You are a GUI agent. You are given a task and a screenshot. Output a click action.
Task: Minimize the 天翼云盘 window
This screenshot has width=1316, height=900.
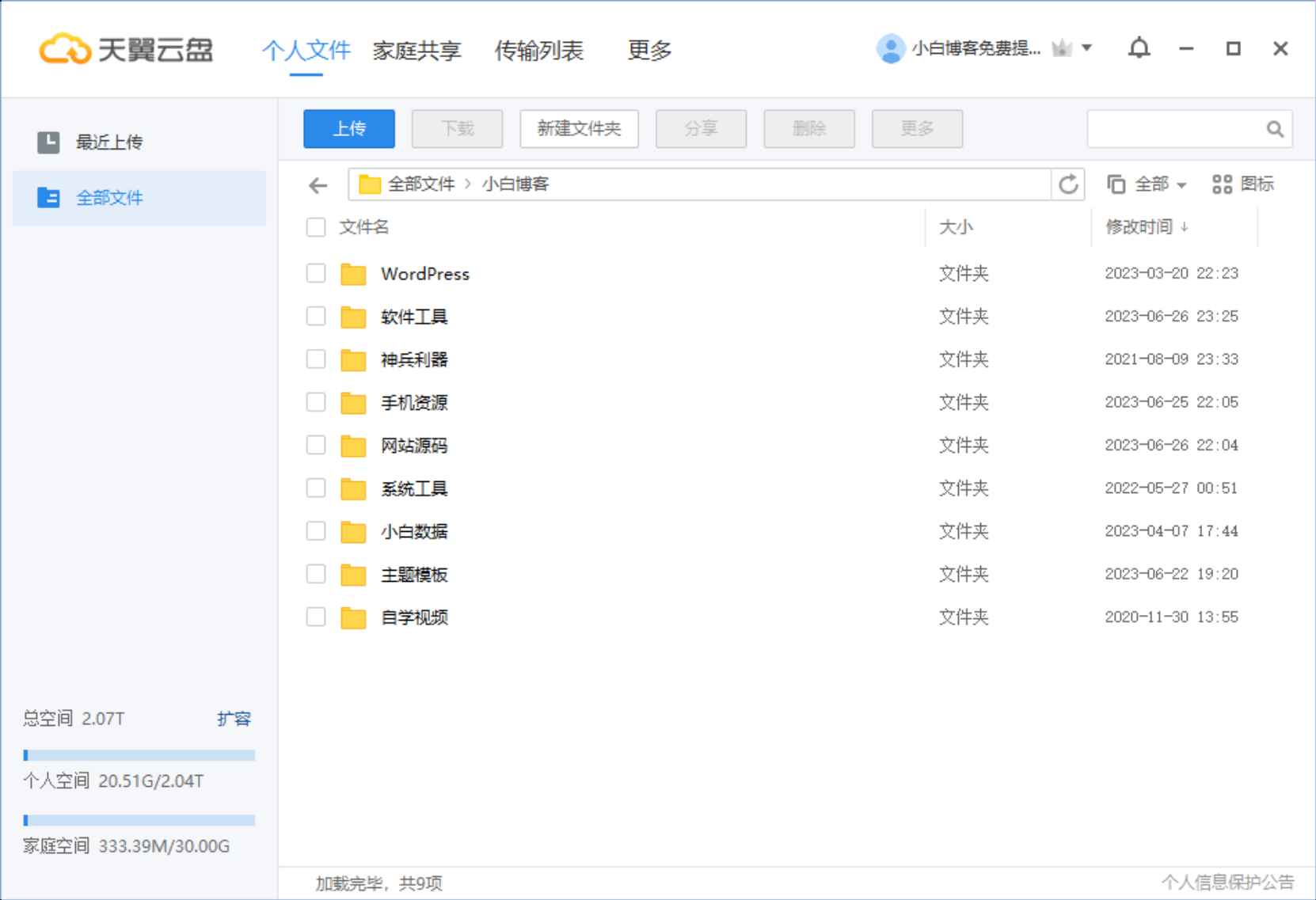pyautogui.click(x=1185, y=49)
